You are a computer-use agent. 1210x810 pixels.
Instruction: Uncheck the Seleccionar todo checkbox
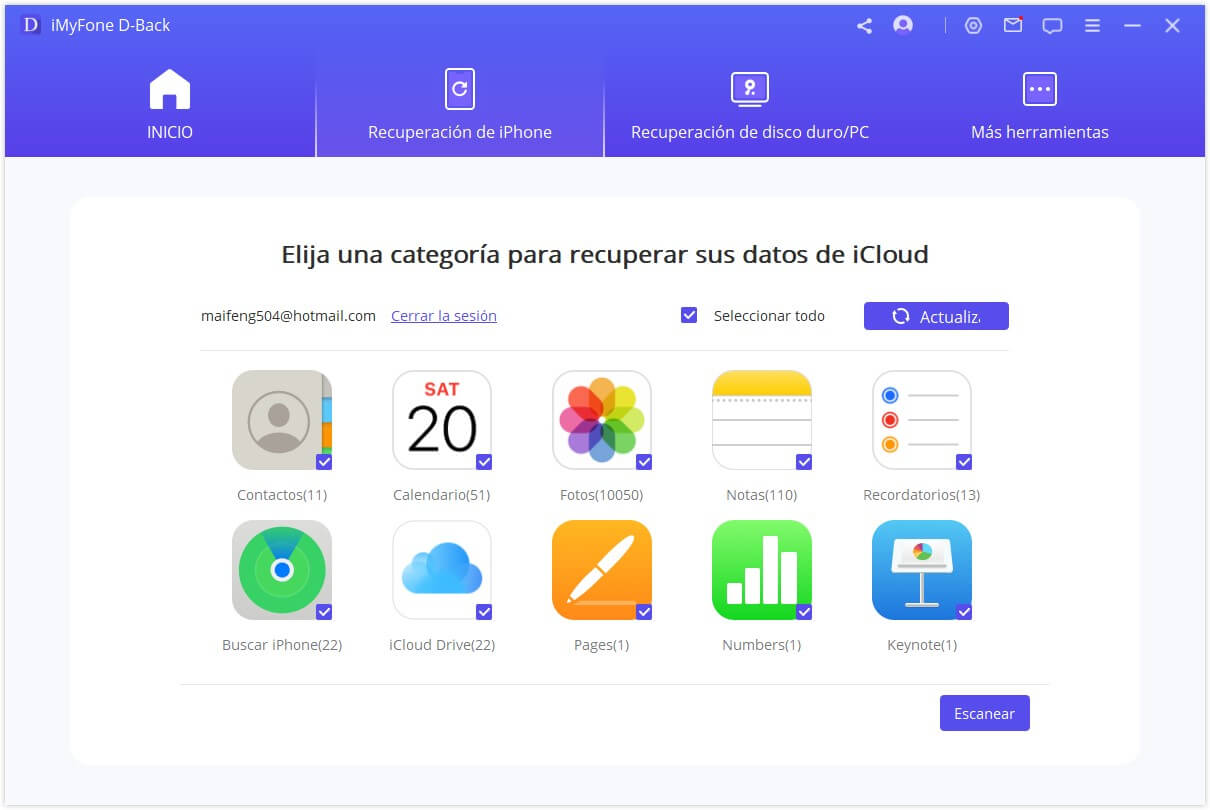[x=689, y=315]
